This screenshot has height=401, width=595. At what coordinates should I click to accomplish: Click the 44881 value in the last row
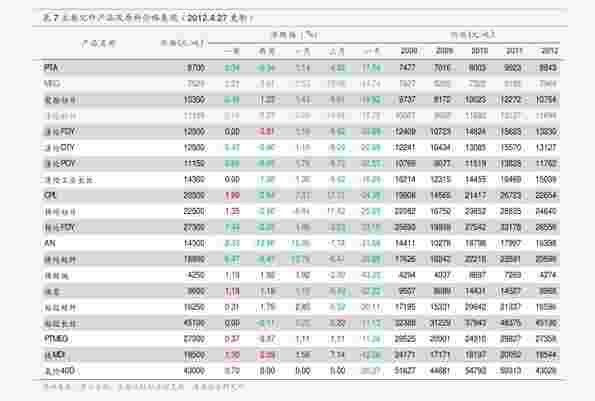[x=440, y=371]
